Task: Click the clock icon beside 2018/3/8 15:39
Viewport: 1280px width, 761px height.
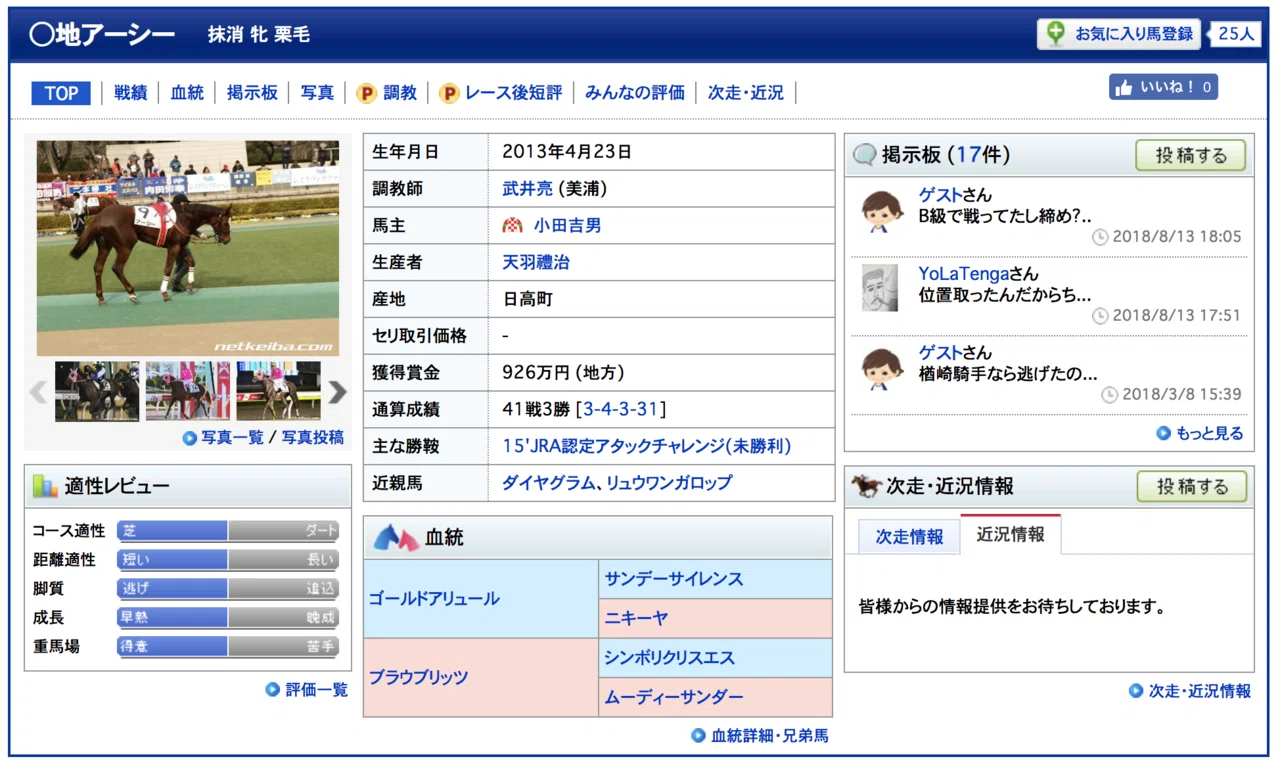Action: pyautogui.click(x=1110, y=395)
